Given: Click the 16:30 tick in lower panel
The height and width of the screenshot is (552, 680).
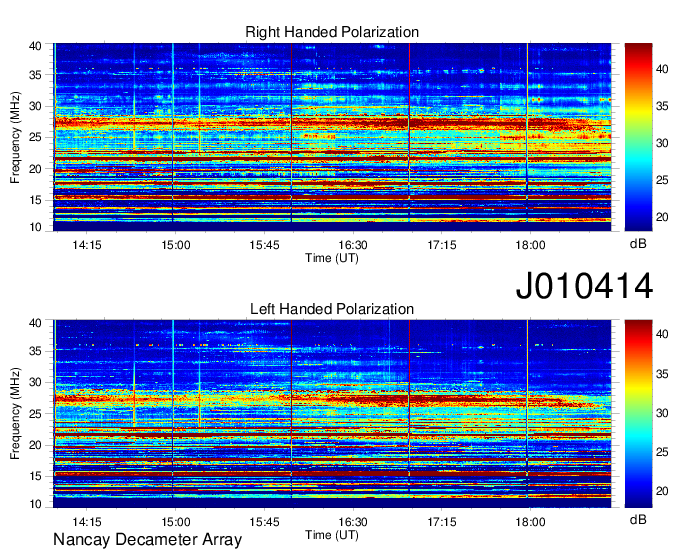Looking at the screenshot, I should point(353,522).
